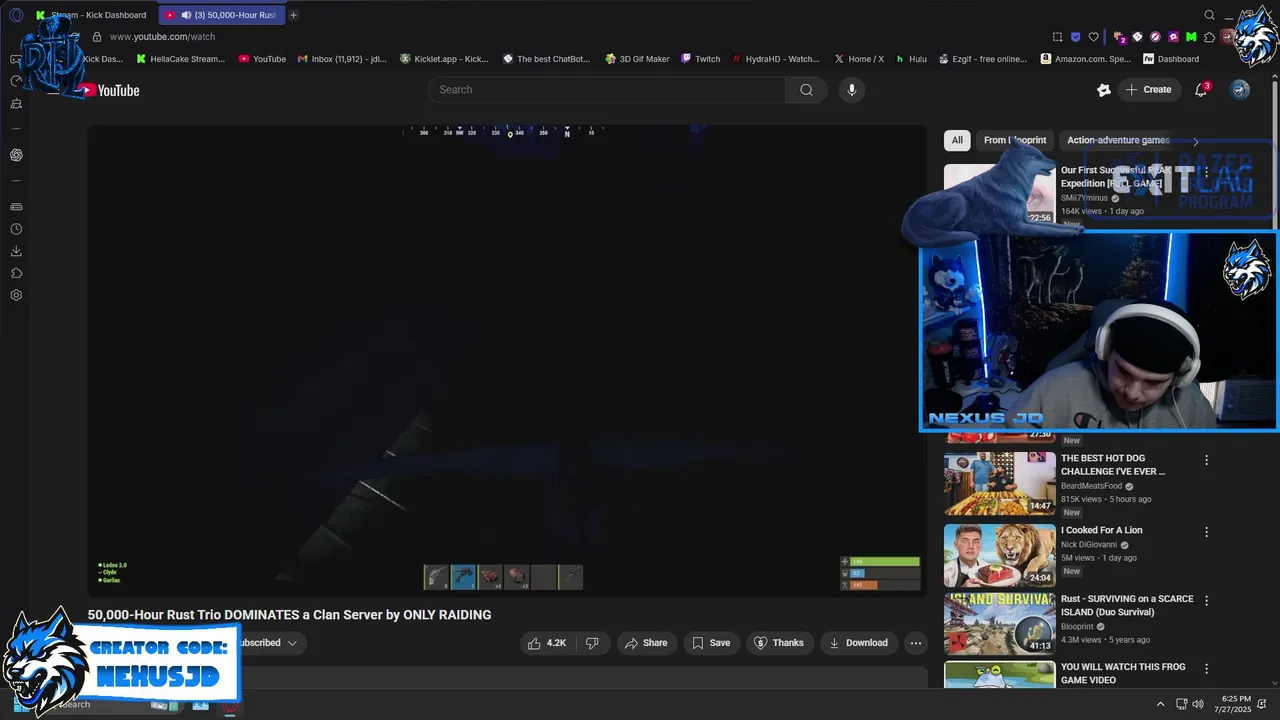Select From Blooprint filter chip
The image size is (1280, 720).
(1015, 141)
